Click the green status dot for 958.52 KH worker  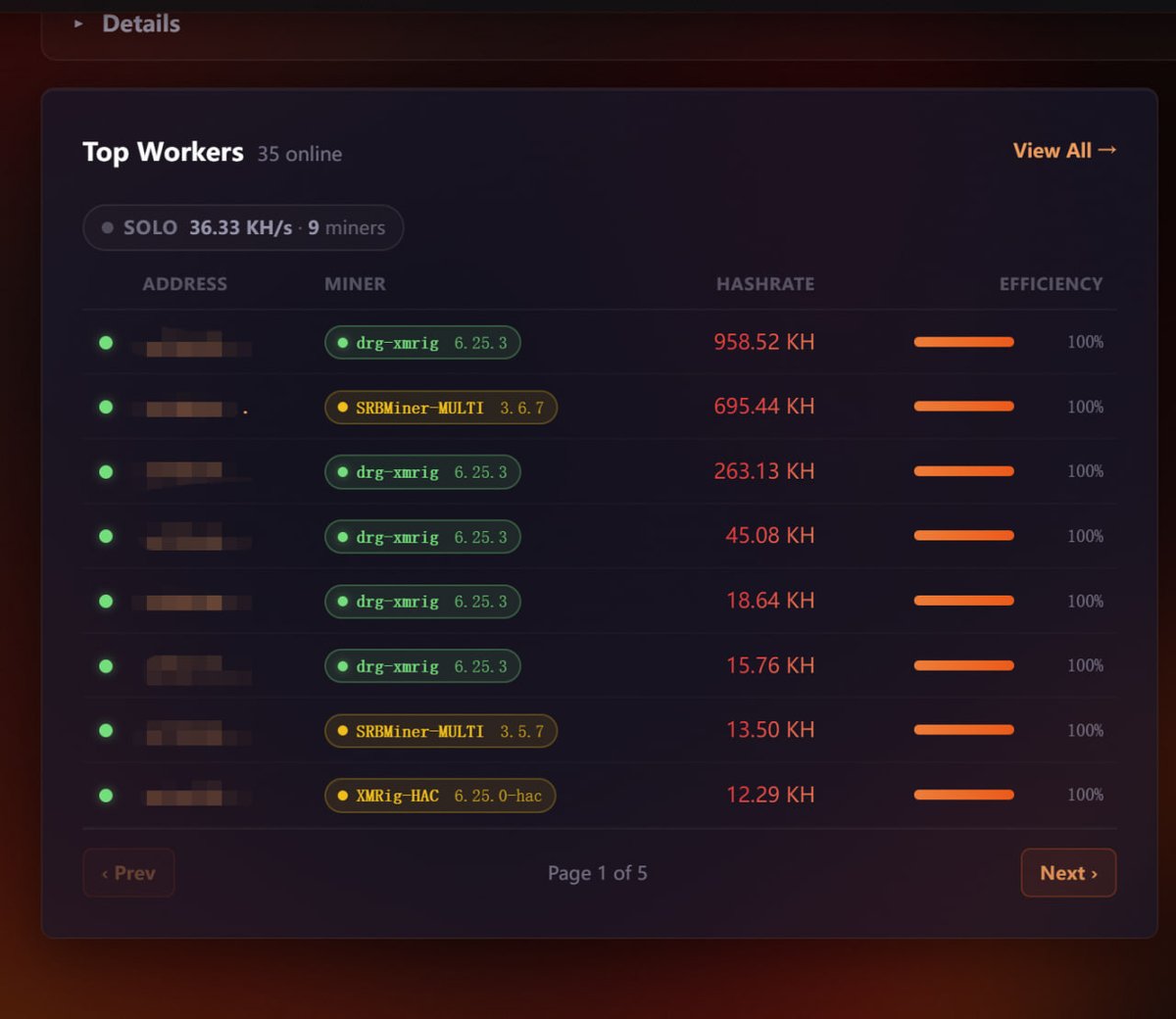click(x=106, y=343)
